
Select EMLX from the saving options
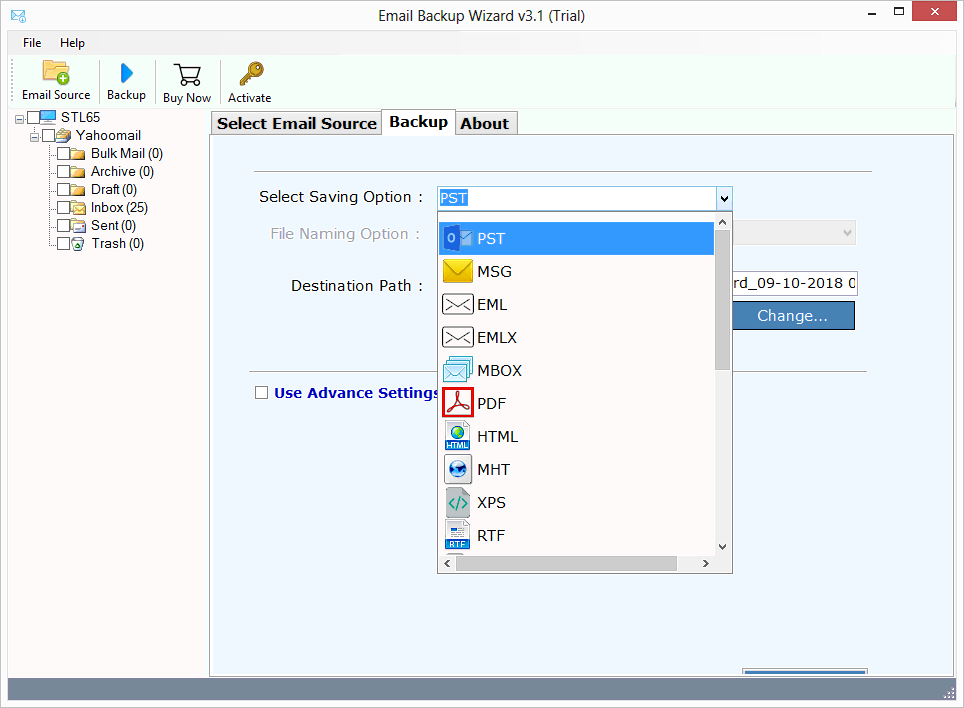pos(576,337)
